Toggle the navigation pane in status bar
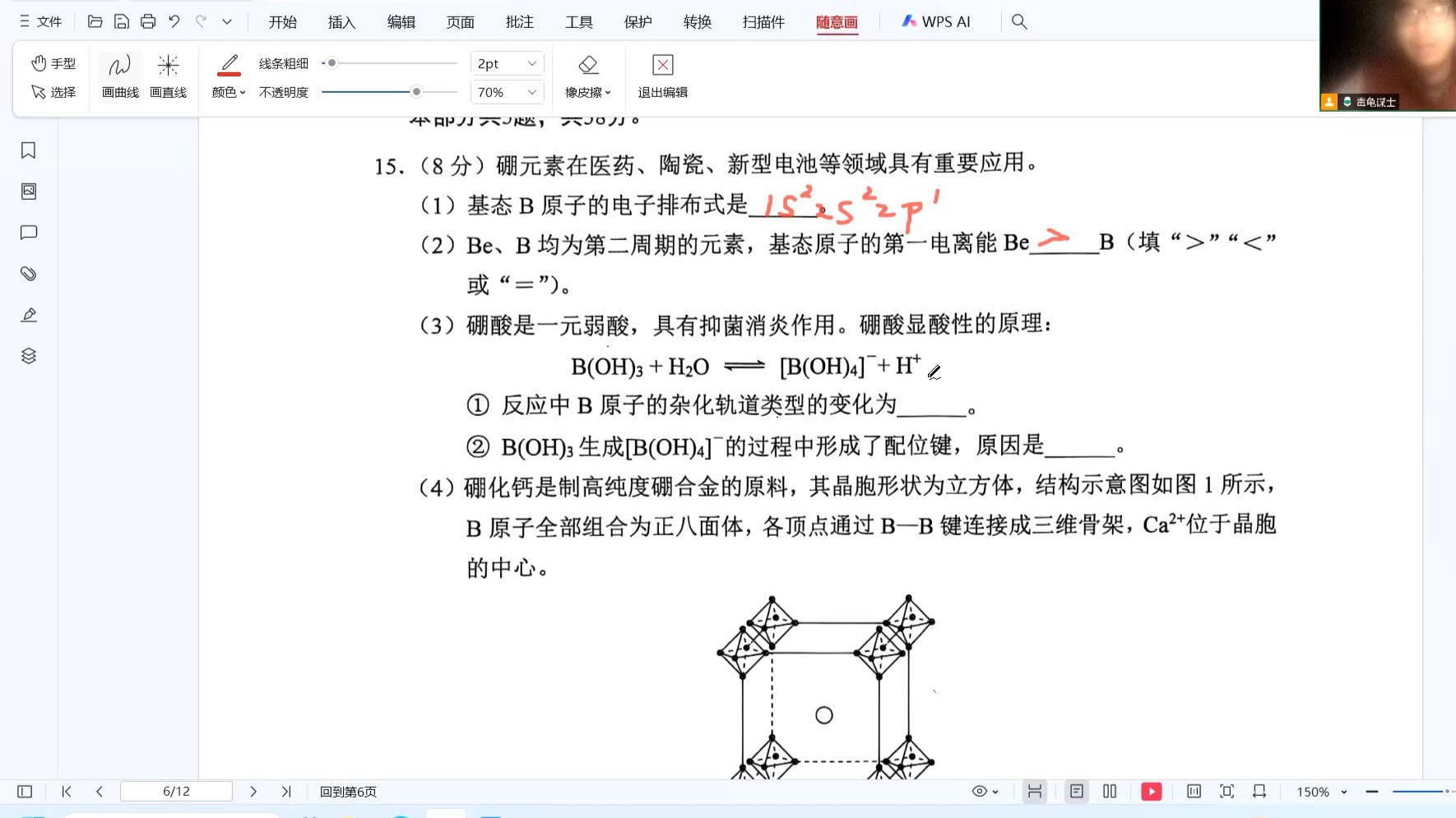This screenshot has height=818, width=1456. pyautogui.click(x=25, y=792)
